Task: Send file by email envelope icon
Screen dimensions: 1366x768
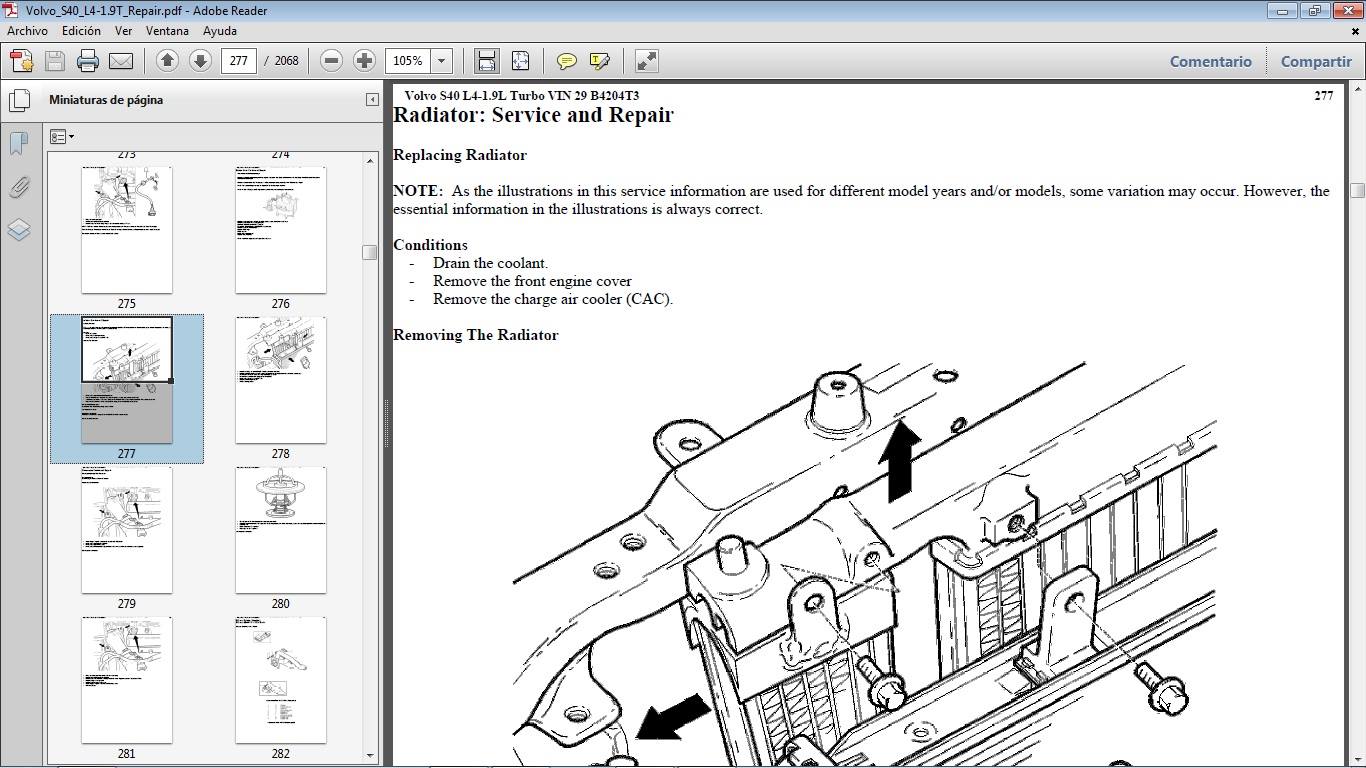Action: pos(121,61)
